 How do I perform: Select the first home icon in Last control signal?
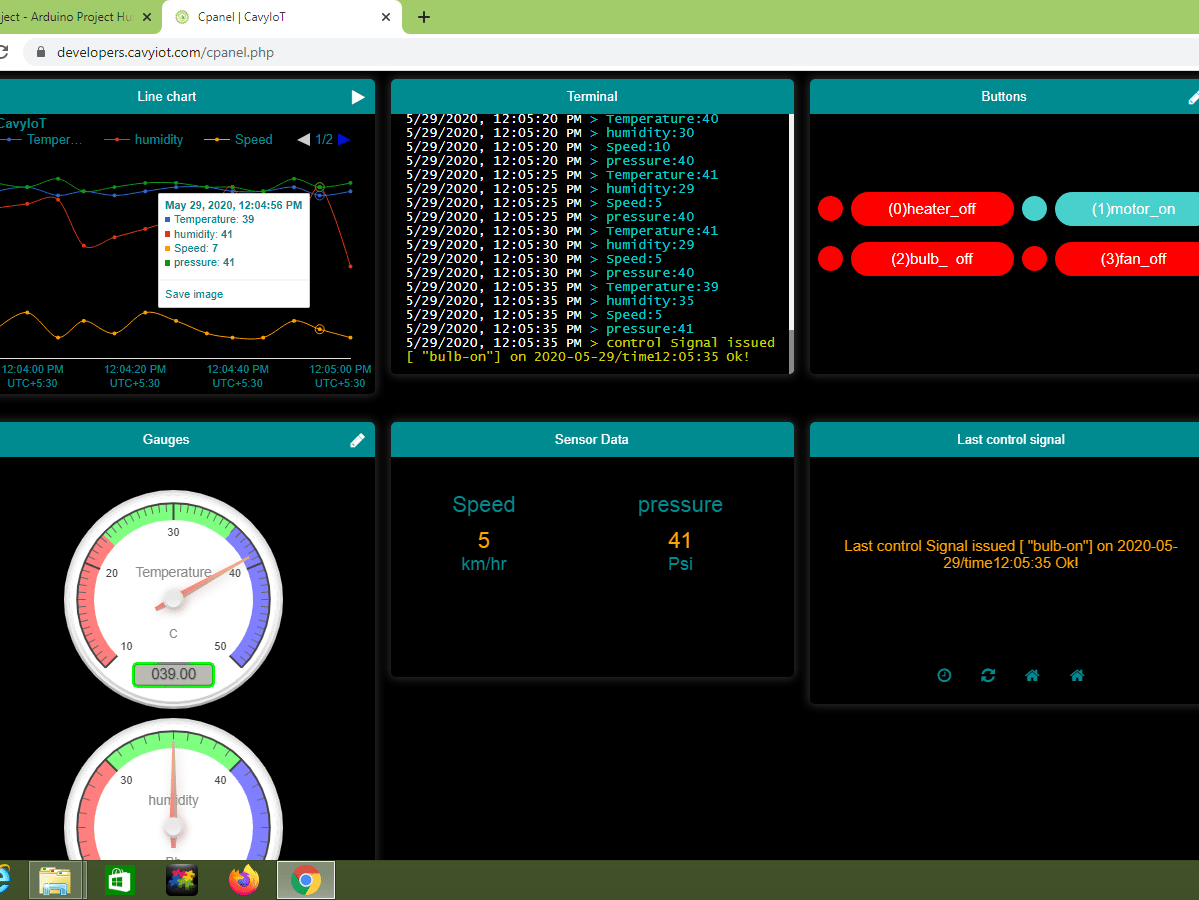1031,675
